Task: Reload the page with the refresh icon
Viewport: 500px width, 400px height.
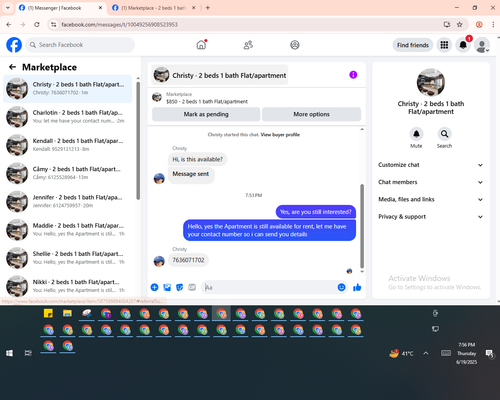Action: coord(37,24)
